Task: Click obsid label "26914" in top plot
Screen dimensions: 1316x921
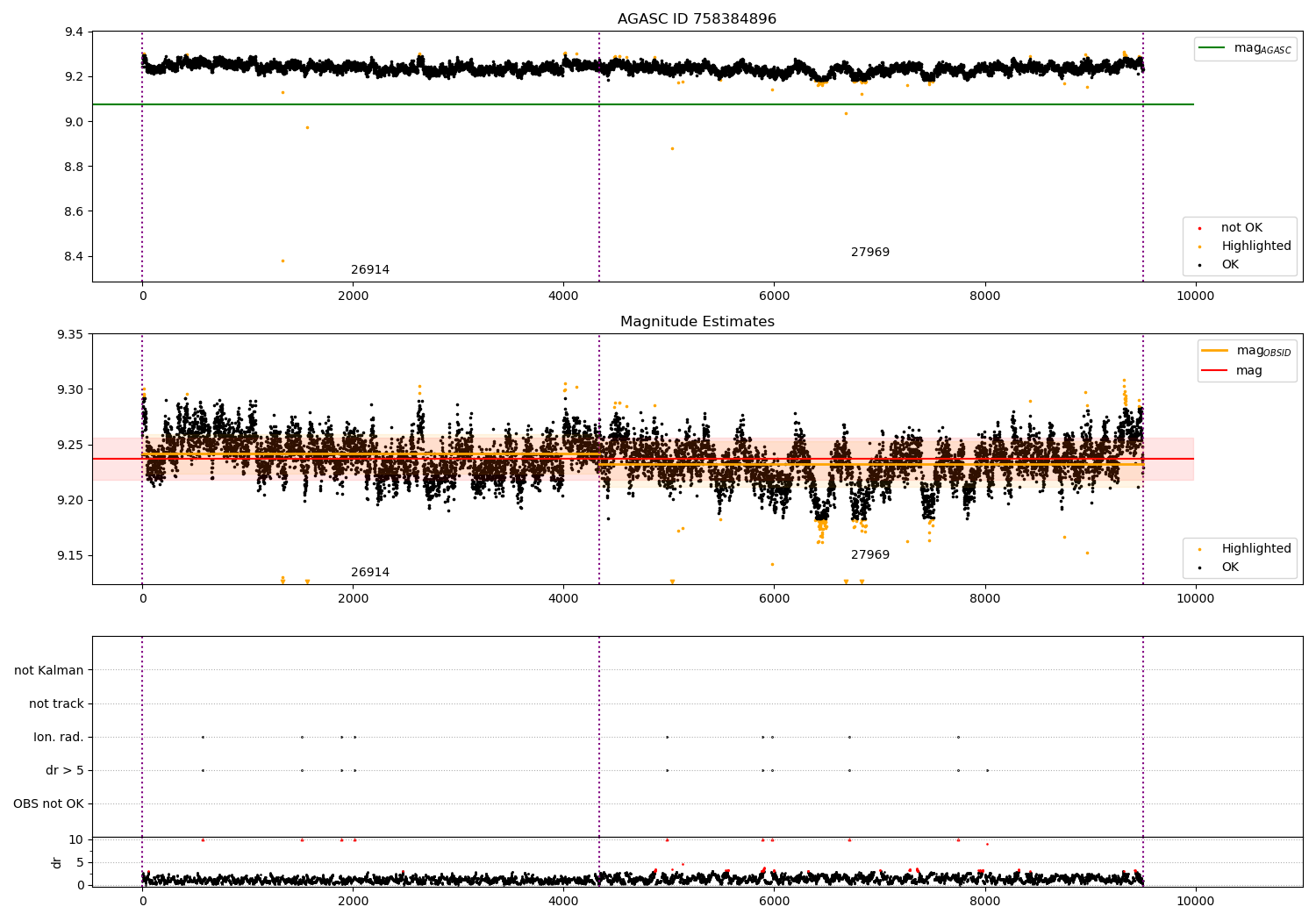Action: [370, 270]
